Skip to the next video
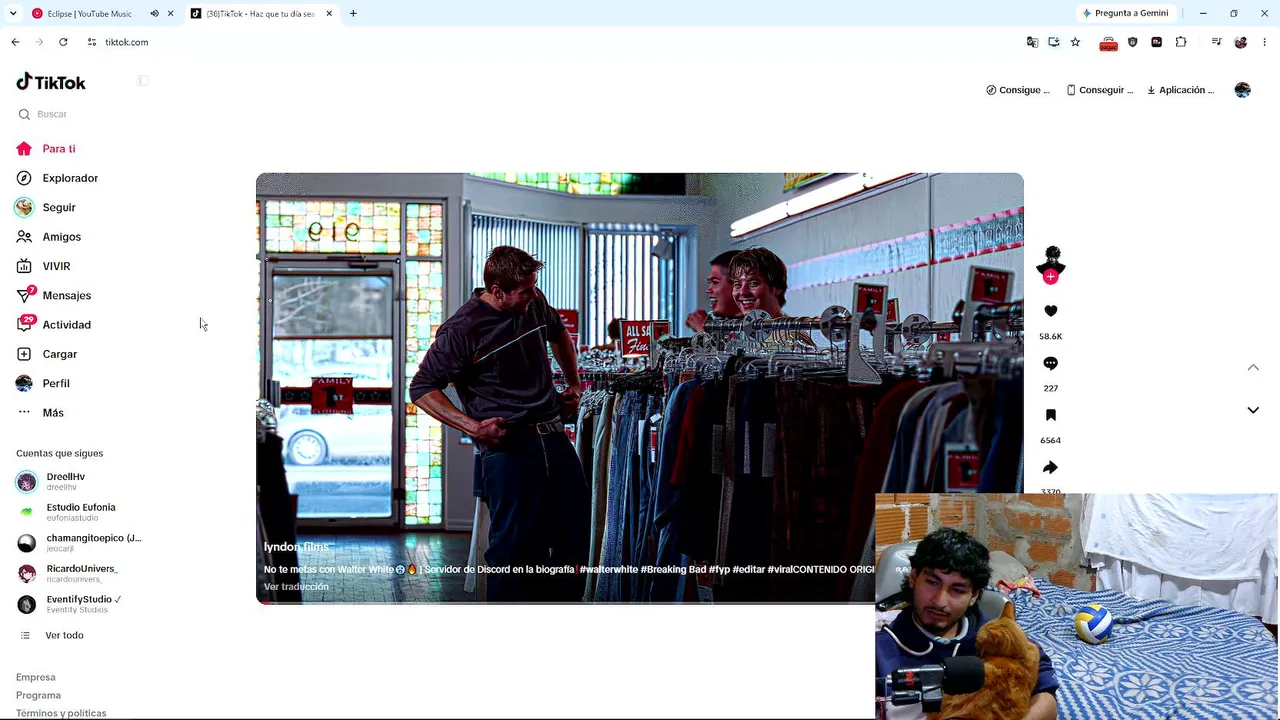This screenshot has width=1280, height=720. coord(1253,410)
